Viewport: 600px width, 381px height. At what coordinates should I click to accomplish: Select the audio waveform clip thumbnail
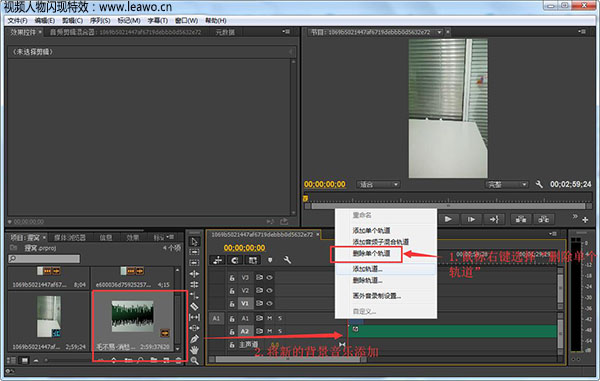[x=132, y=316]
